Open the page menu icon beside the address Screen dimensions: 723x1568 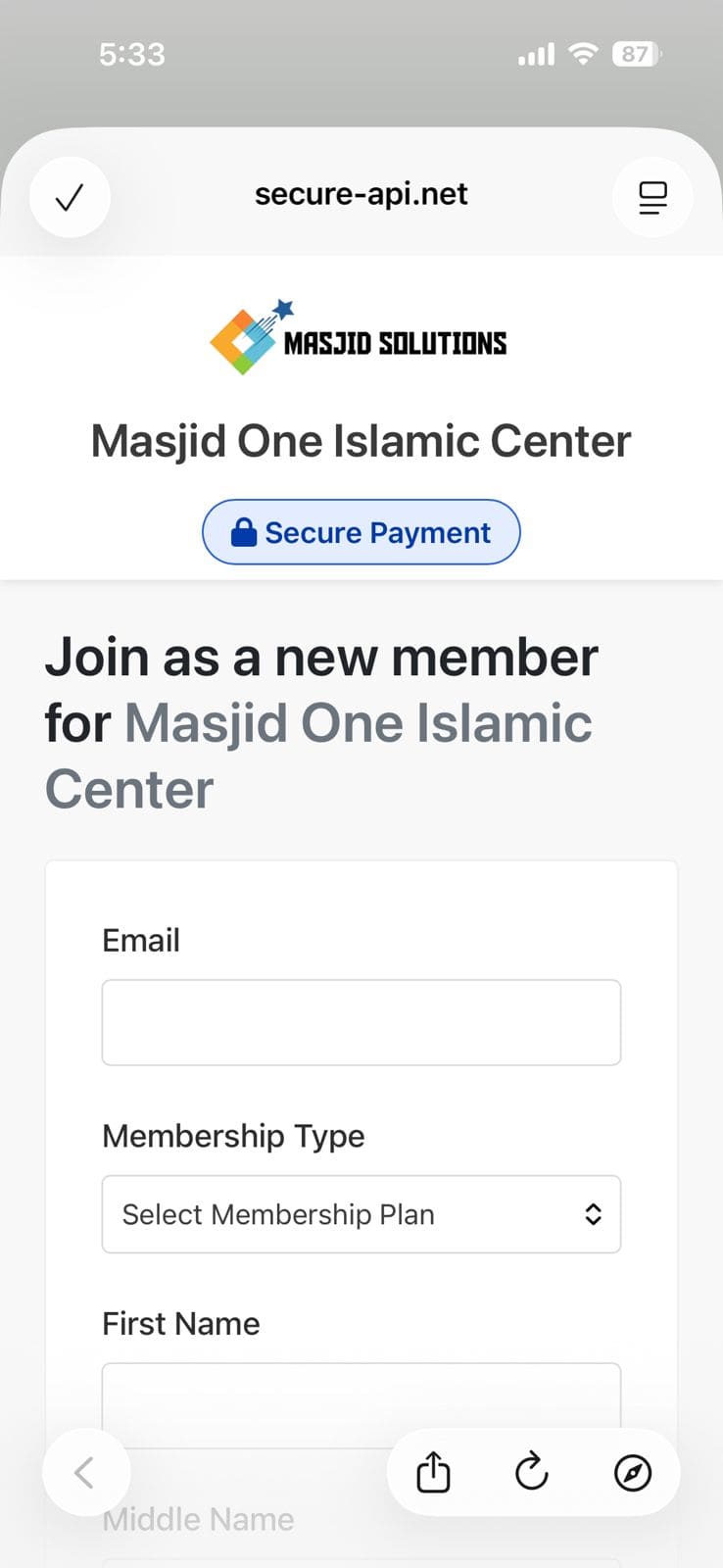click(652, 198)
